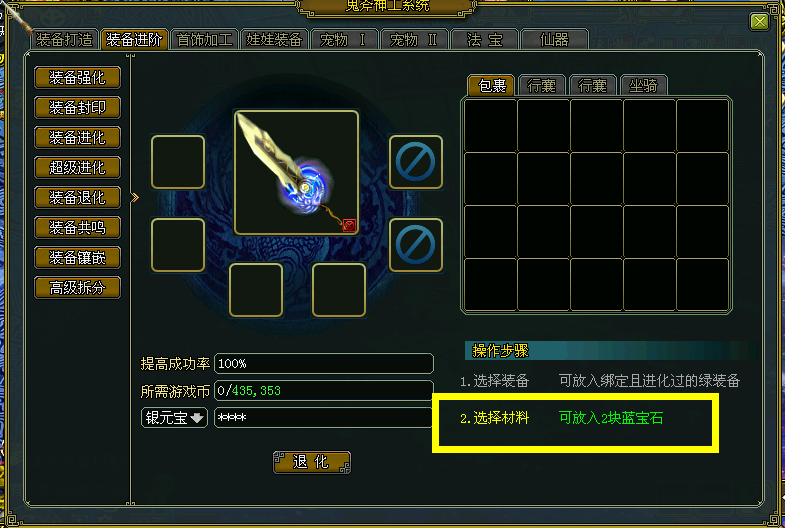The height and width of the screenshot is (528, 785).
Task: Click the small red lock badge on the sword
Action: click(349, 225)
